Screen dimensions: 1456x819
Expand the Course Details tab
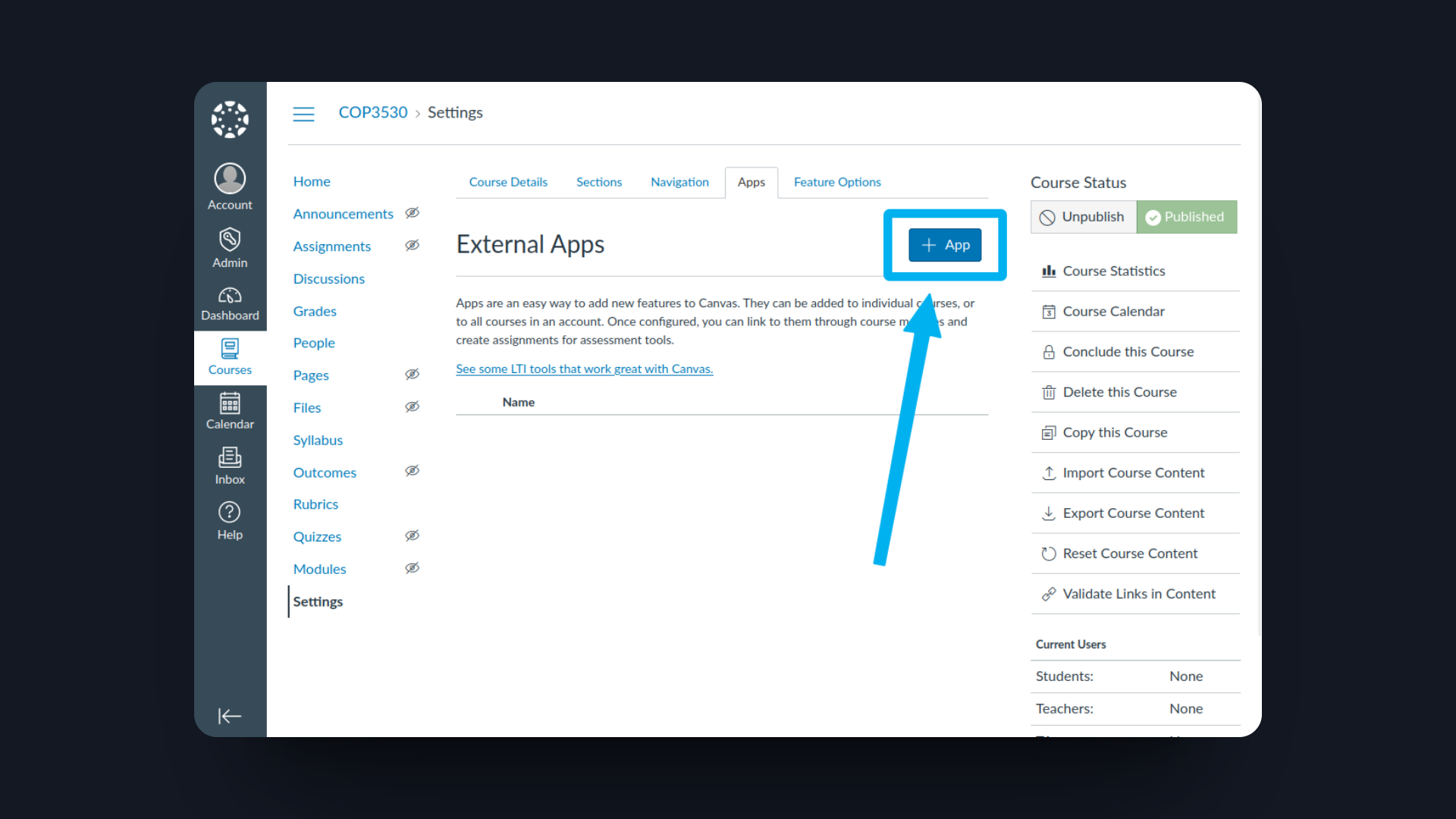point(509,182)
